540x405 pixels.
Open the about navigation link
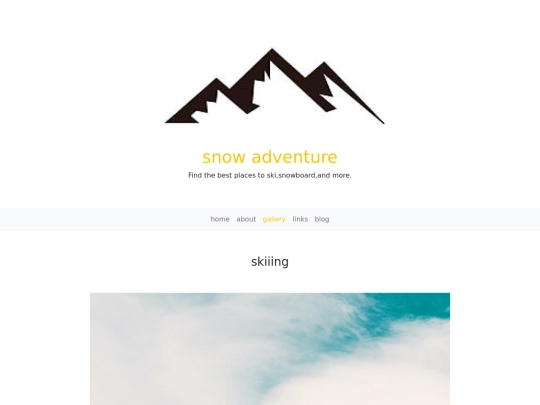click(246, 219)
